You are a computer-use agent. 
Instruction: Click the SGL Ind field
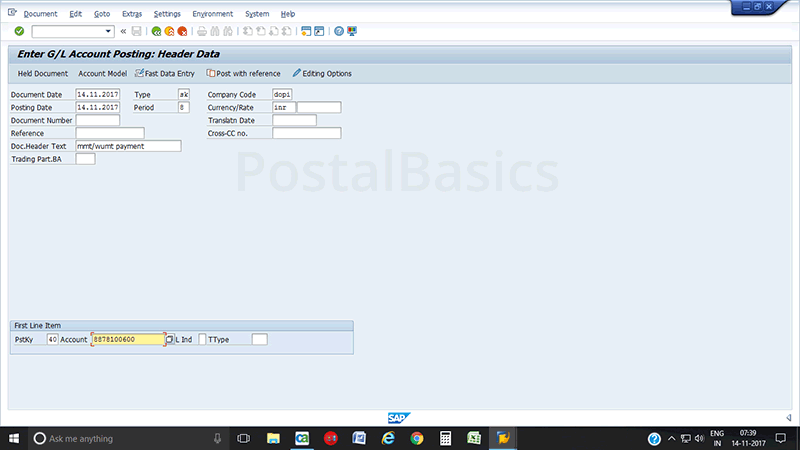point(202,339)
